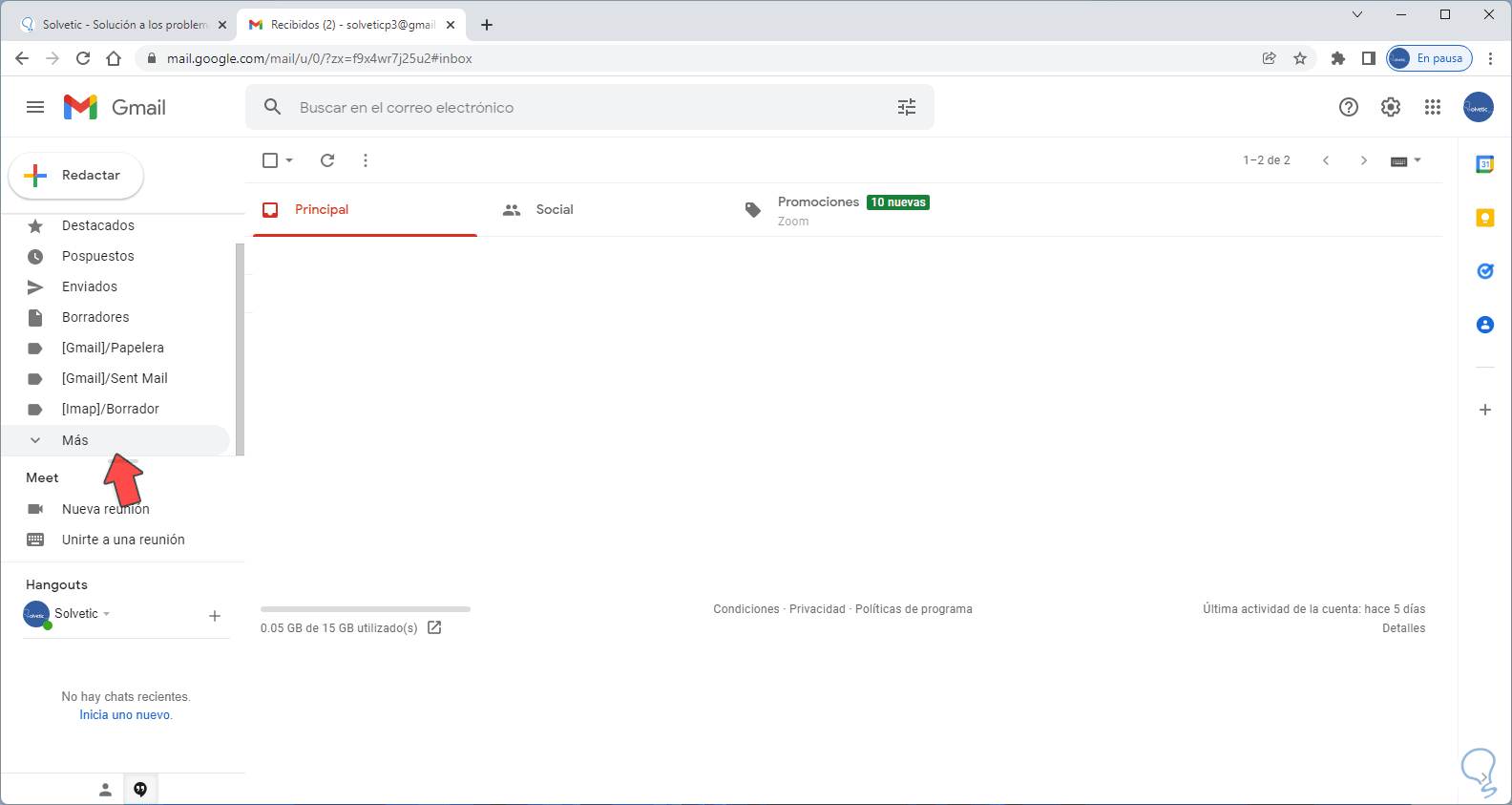Open the select-all dropdown arrow
The width and height of the screenshot is (1512, 805).
[289, 160]
